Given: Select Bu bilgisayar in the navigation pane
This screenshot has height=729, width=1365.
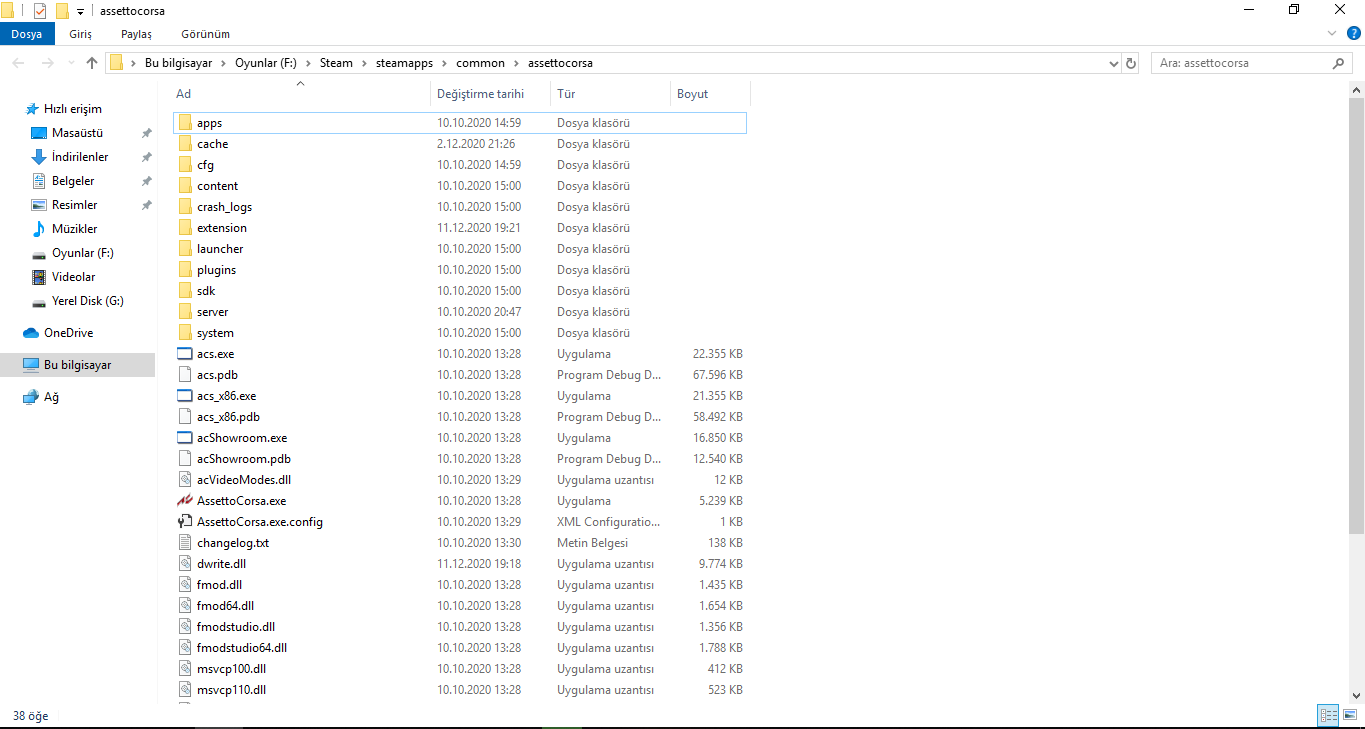Looking at the screenshot, I should click(x=78, y=365).
